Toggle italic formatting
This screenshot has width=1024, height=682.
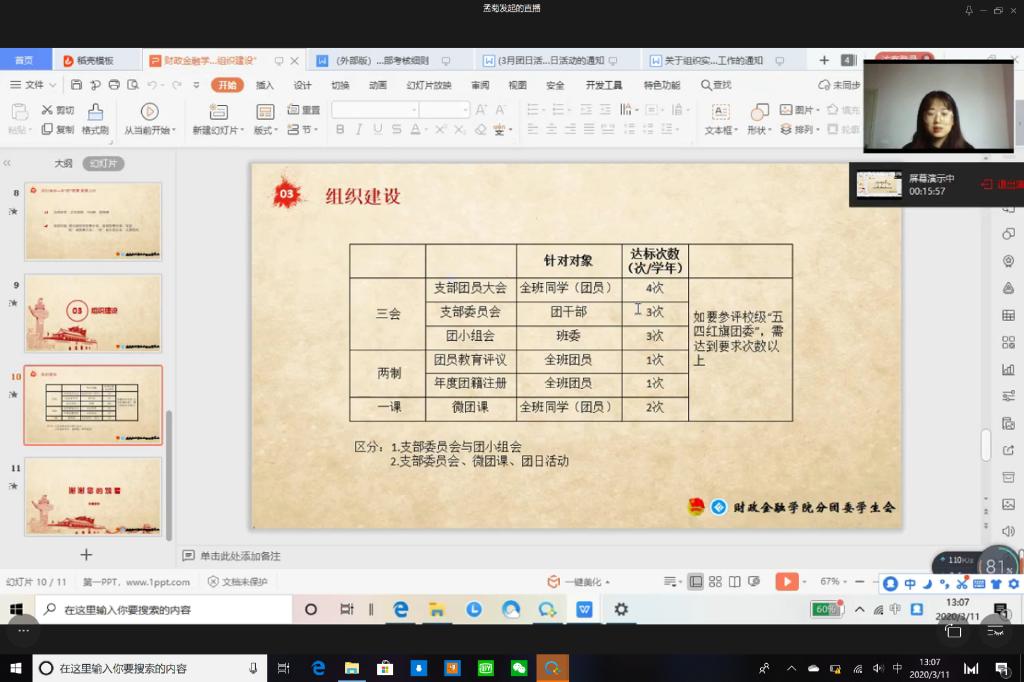[359, 130]
